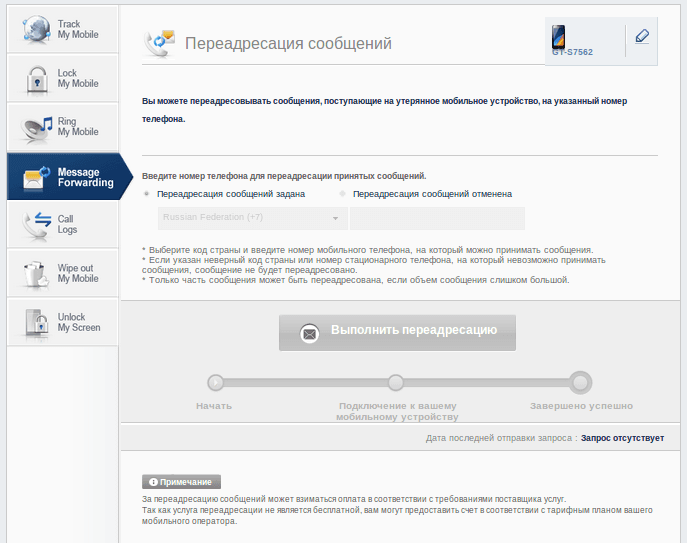Select radio Переадресация сообщений отменена
Viewport: 687px width, 543px height.
(343, 194)
